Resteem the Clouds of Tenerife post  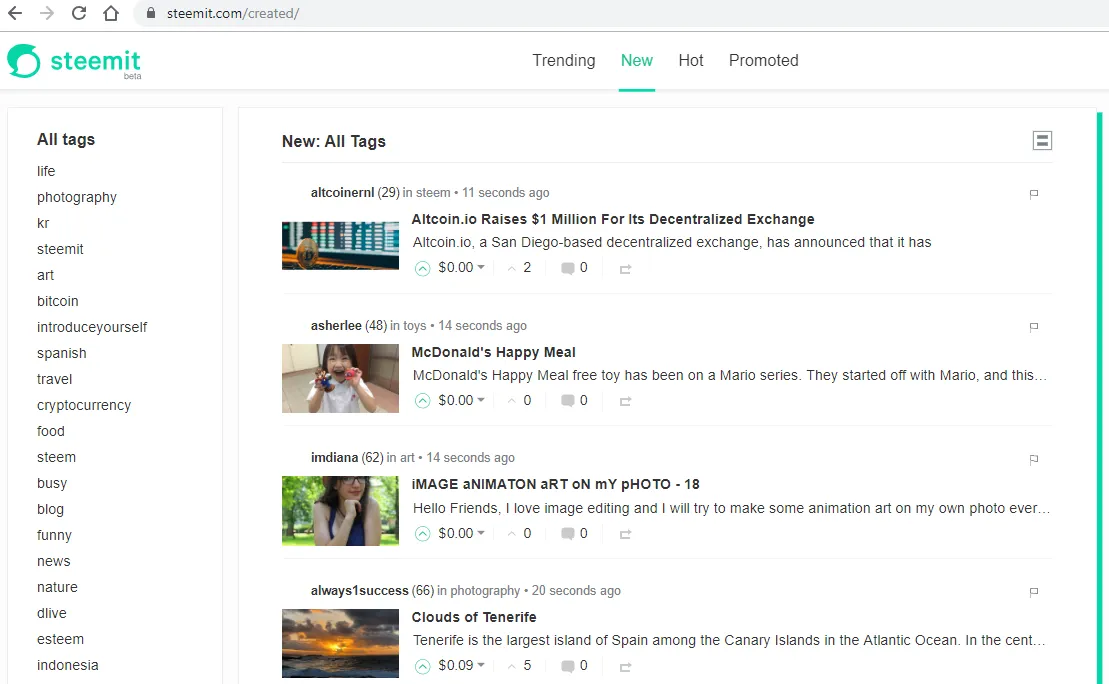625,667
